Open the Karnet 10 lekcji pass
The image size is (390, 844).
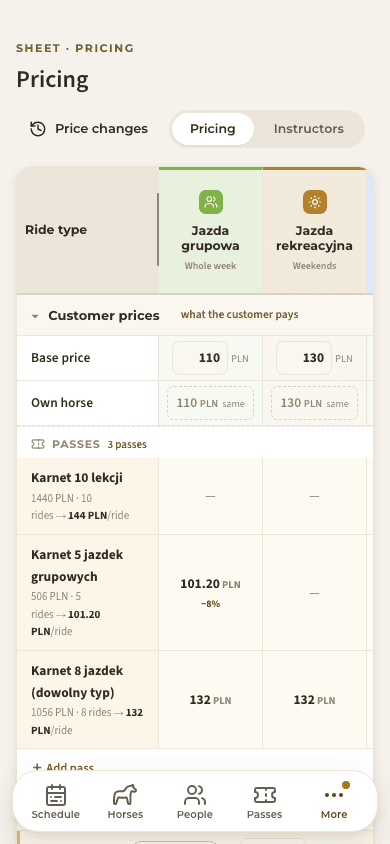click(88, 496)
